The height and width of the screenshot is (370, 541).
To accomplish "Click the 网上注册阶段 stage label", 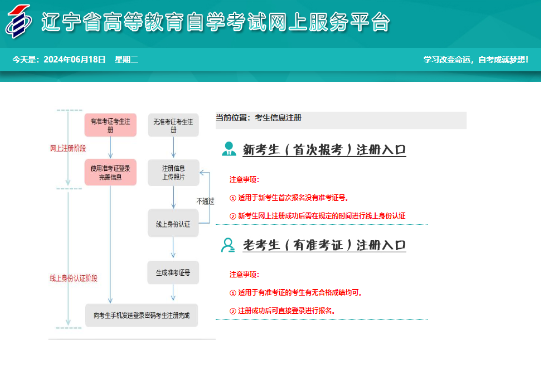I will point(68,148).
